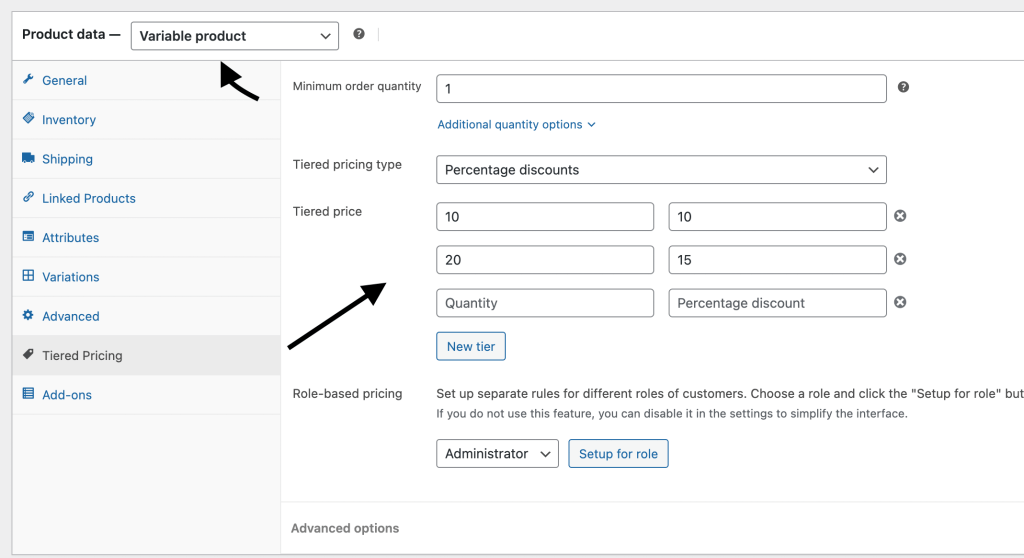Click the New tier button
Viewport: 1024px width, 558px height.
[471, 347]
